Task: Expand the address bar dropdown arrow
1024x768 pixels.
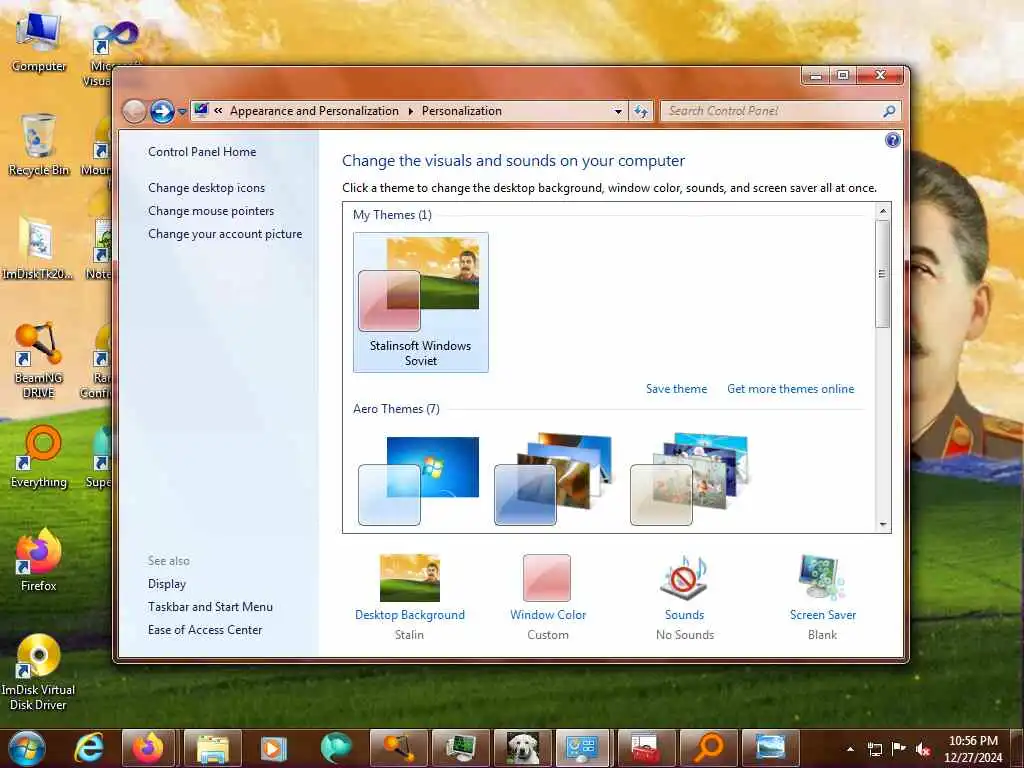Action: pos(618,111)
